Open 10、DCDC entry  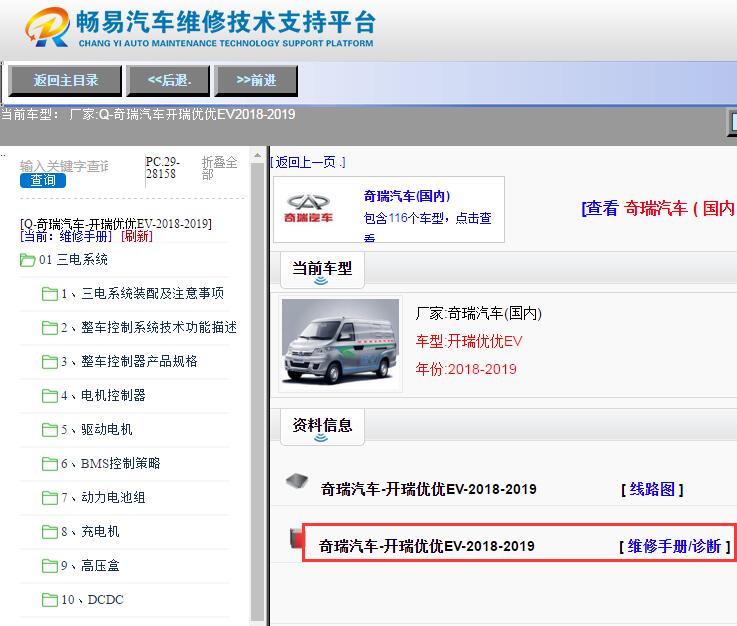tap(92, 600)
